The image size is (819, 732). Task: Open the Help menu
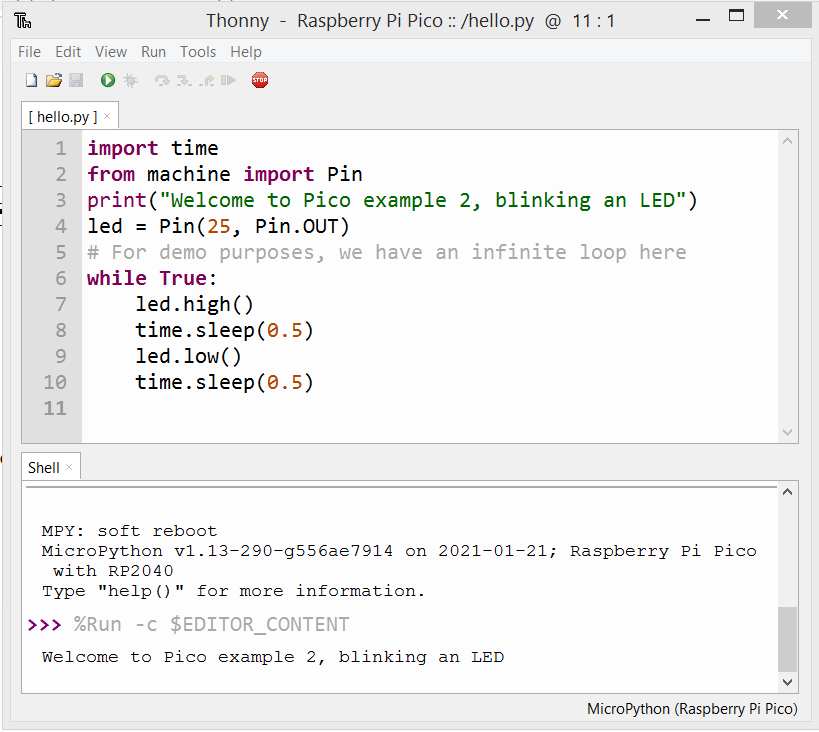[246, 52]
